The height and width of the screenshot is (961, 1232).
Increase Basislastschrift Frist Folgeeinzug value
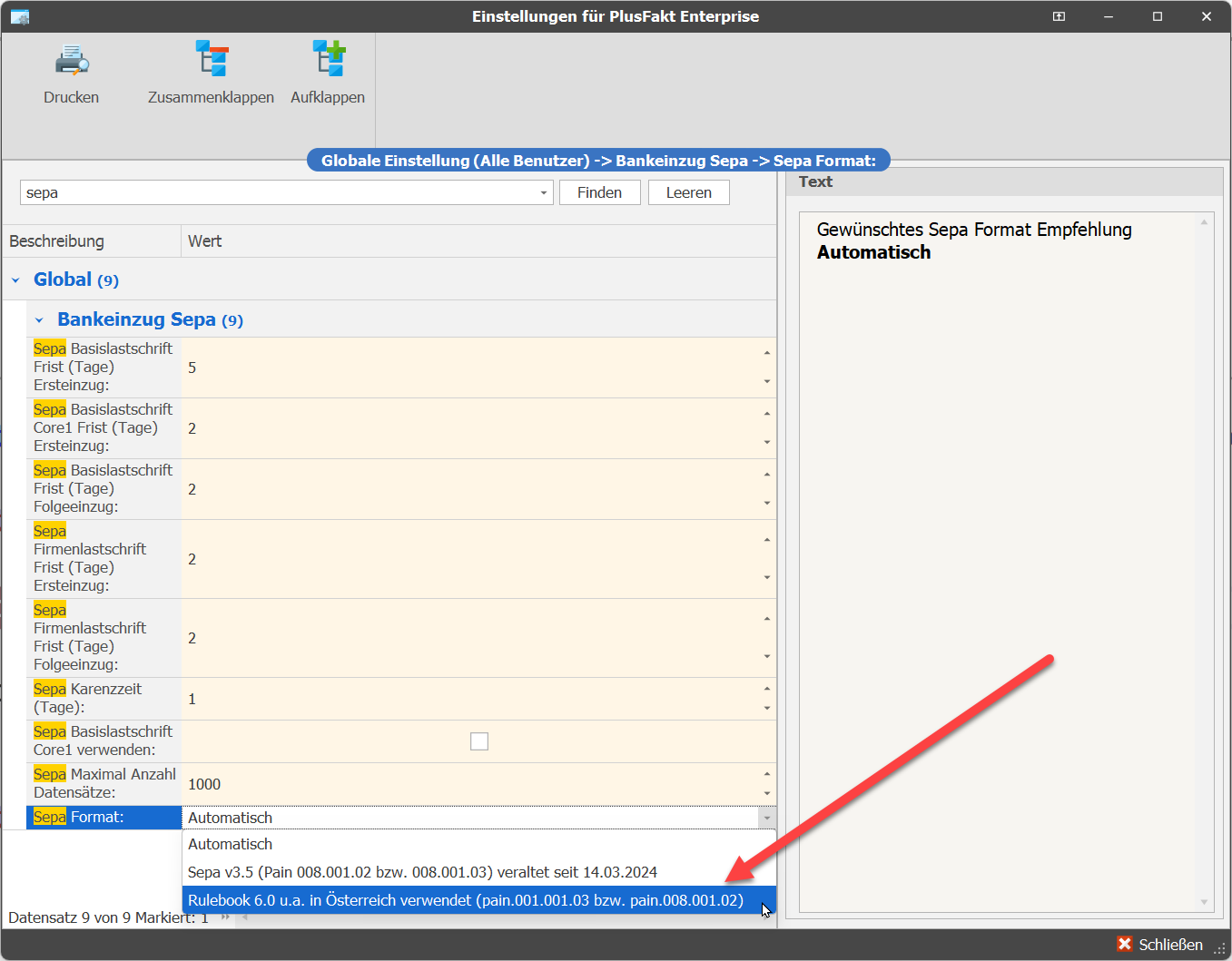pyautogui.click(x=767, y=475)
